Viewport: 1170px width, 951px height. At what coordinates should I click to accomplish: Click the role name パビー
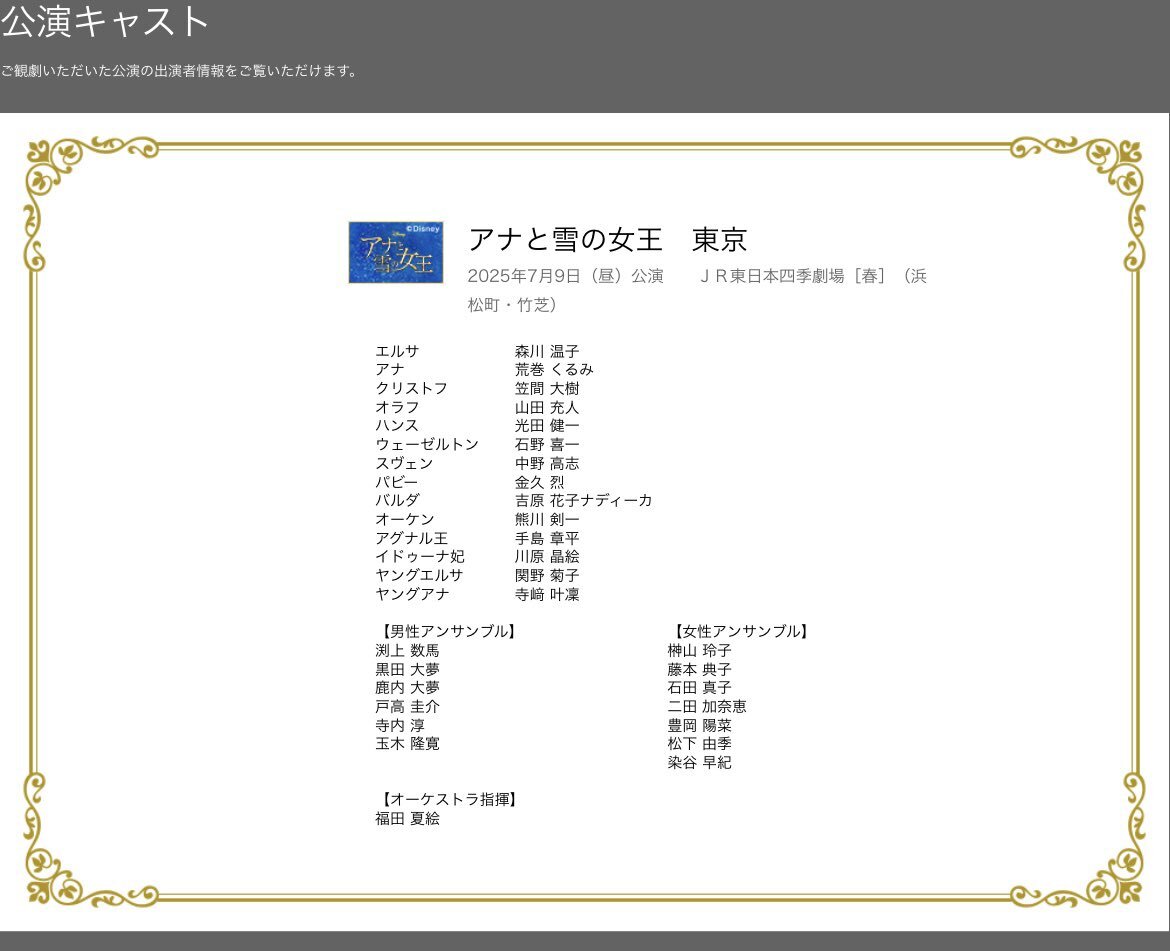click(x=397, y=482)
